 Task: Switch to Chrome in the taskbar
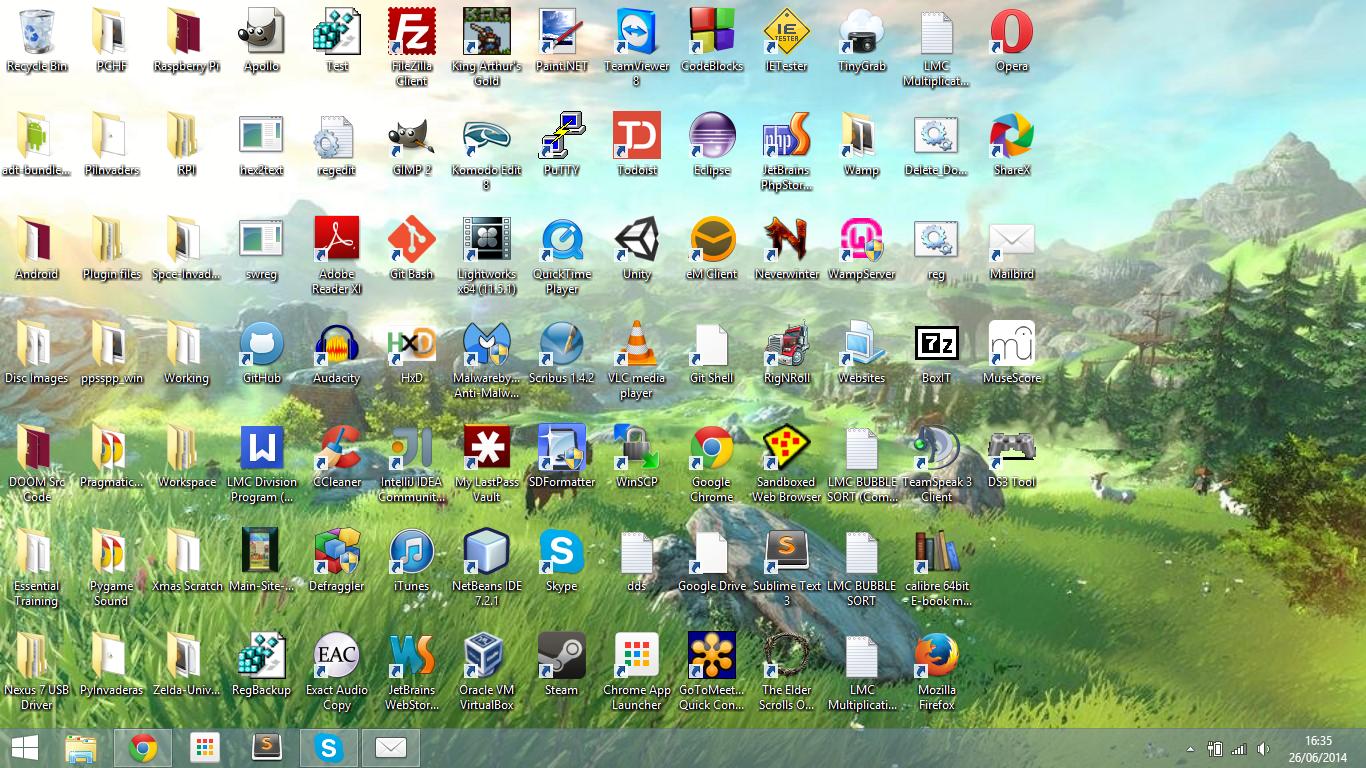[x=143, y=747]
